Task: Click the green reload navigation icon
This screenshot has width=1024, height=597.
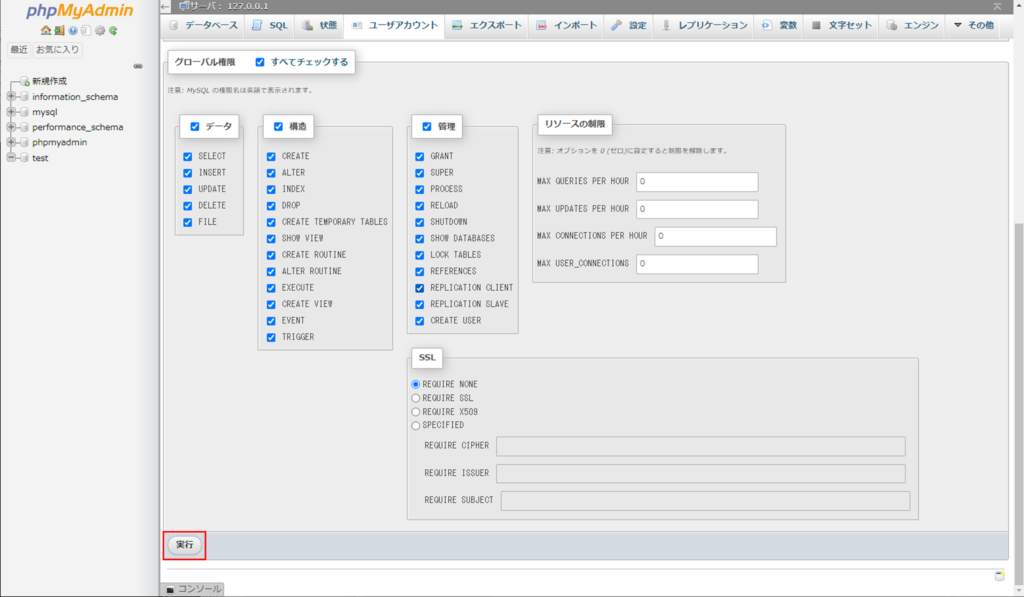Action: 113,31
